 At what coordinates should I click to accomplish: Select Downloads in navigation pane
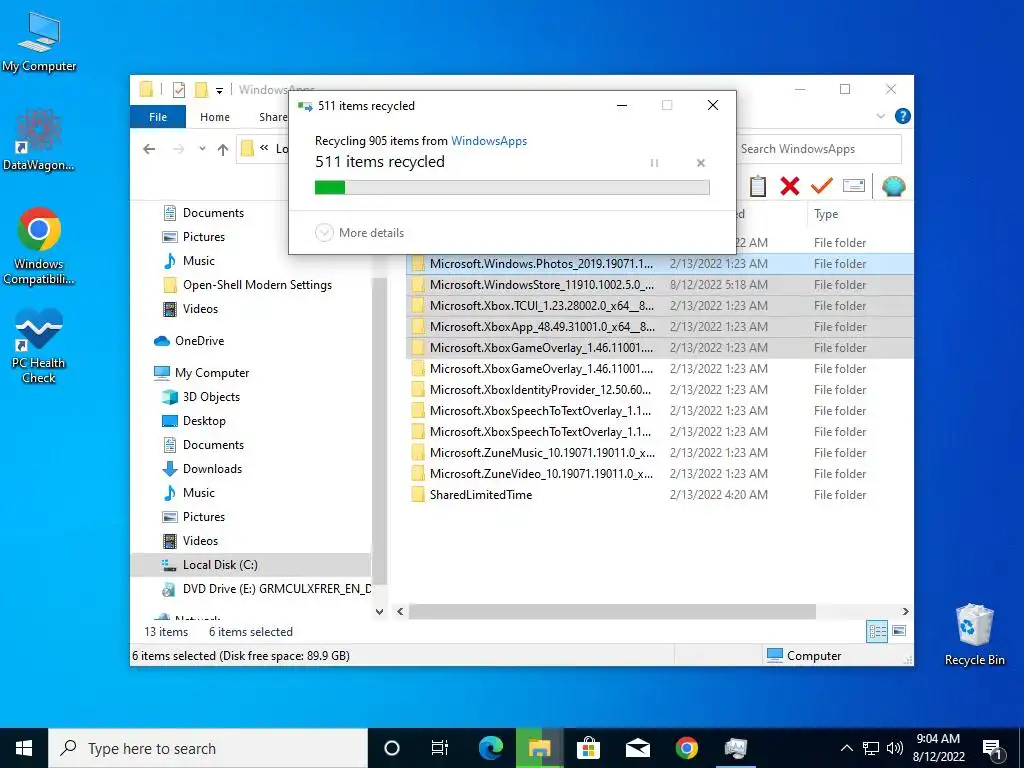212,469
